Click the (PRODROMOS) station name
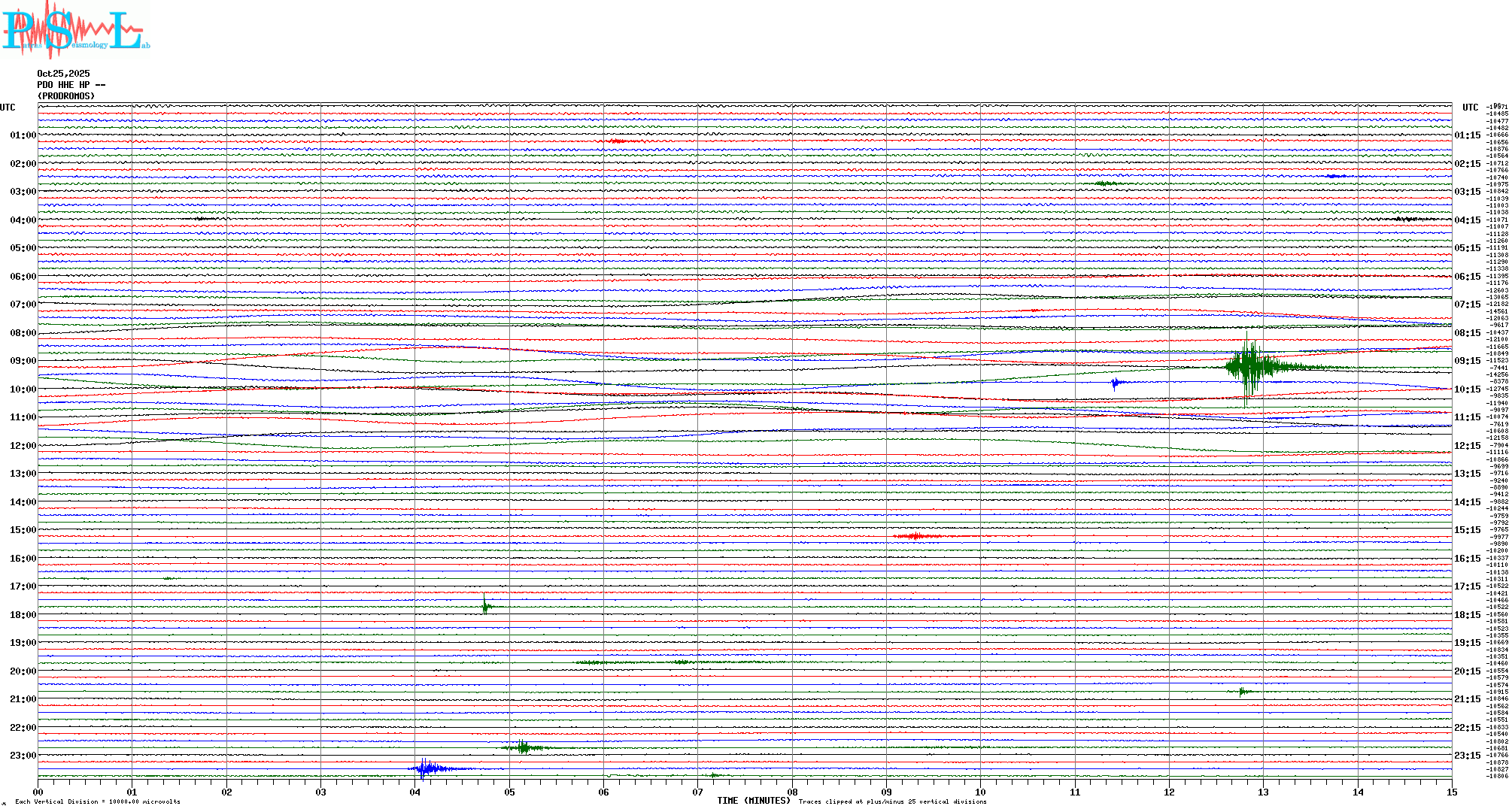This screenshot has width=1512, height=812. tap(66, 96)
